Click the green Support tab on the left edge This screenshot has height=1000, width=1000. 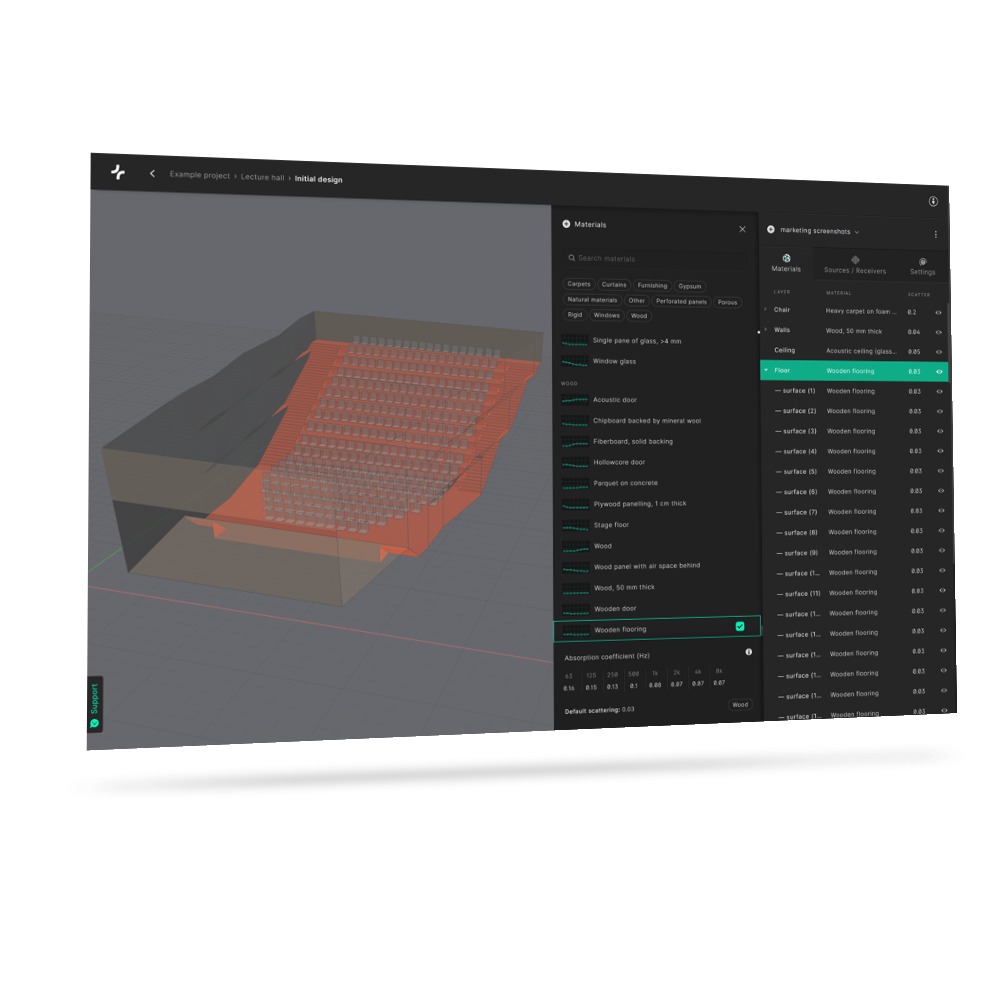[93, 701]
